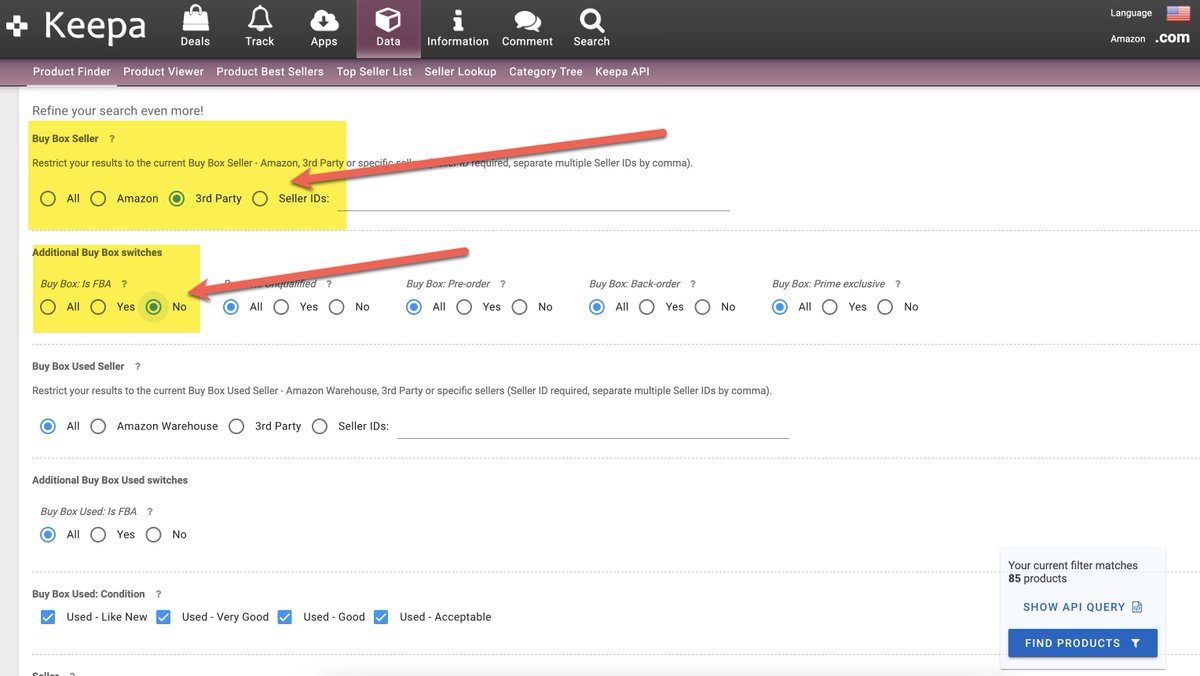Switch to Product Best Sellers tab
Image resolution: width=1200 pixels, height=676 pixels.
point(270,72)
